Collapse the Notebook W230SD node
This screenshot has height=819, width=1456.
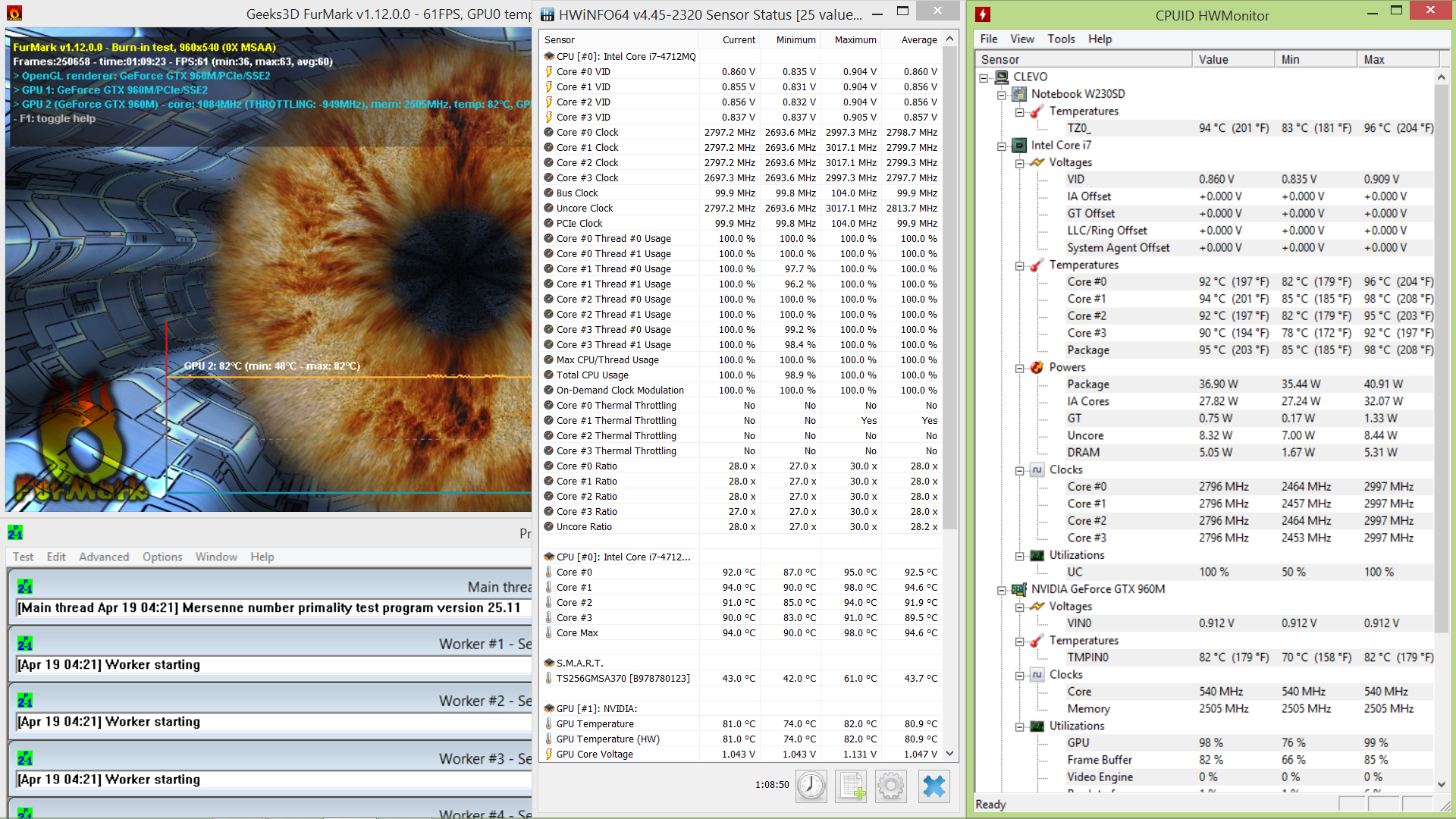[x=1002, y=95]
